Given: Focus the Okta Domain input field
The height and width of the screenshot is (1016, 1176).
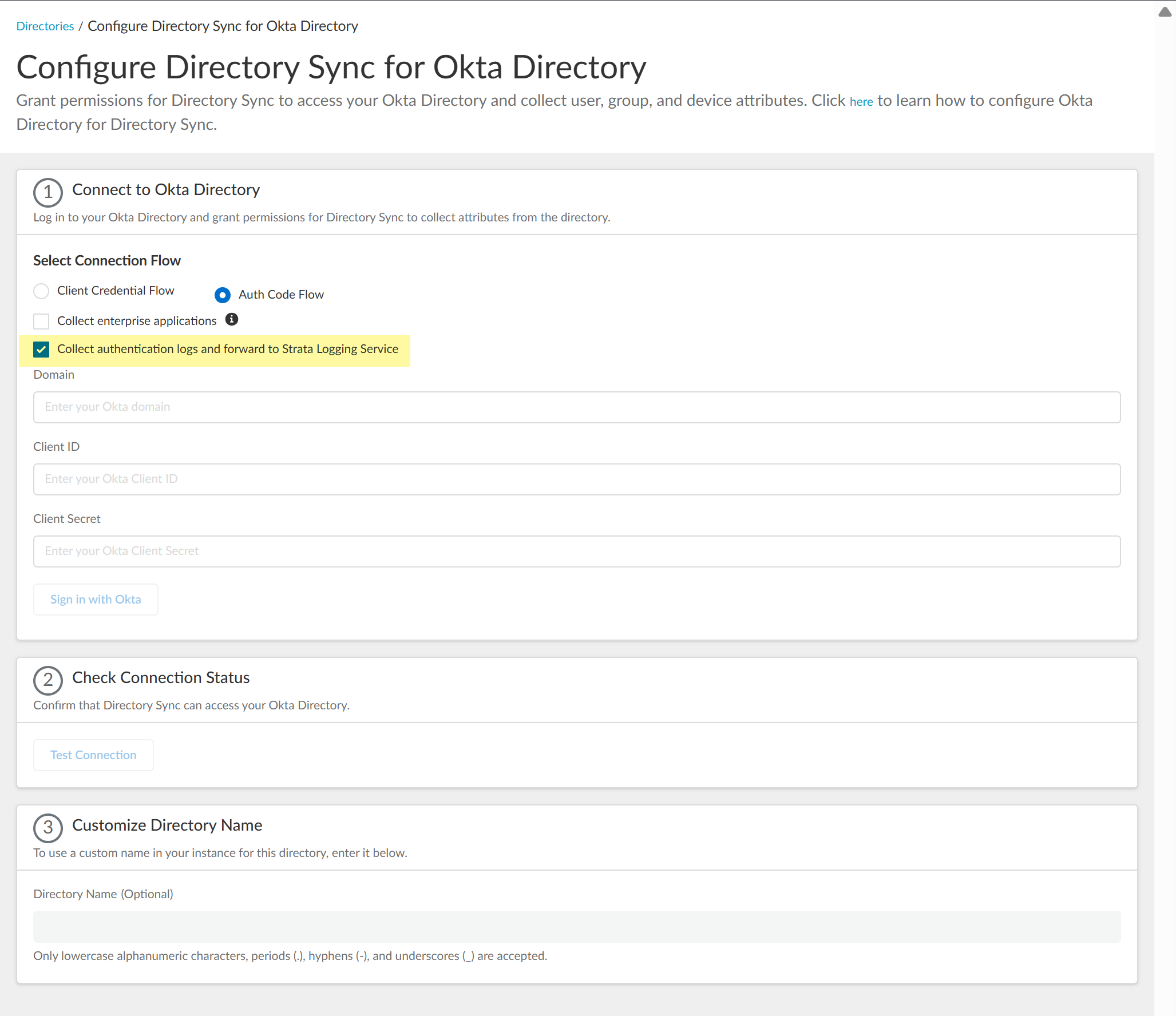Looking at the screenshot, I should (x=576, y=407).
